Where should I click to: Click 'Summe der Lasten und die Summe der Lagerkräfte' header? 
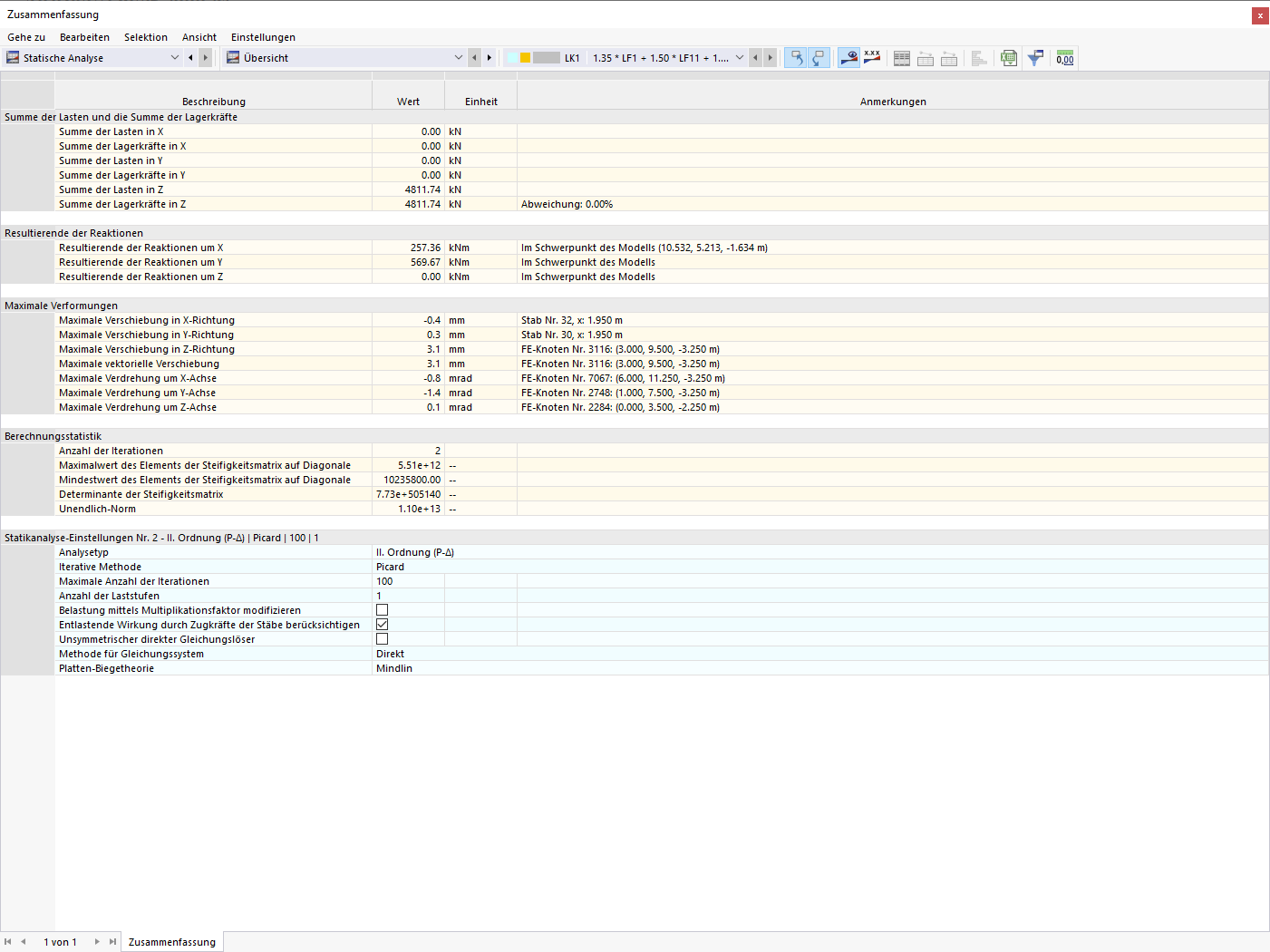pos(121,117)
